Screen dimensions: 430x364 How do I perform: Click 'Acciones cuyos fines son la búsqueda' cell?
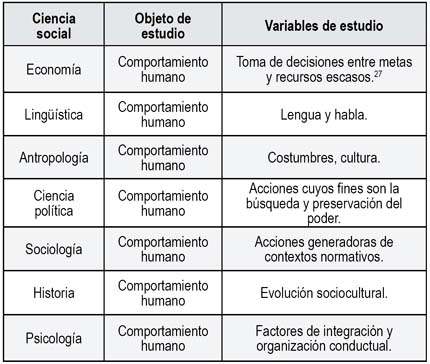point(324,203)
